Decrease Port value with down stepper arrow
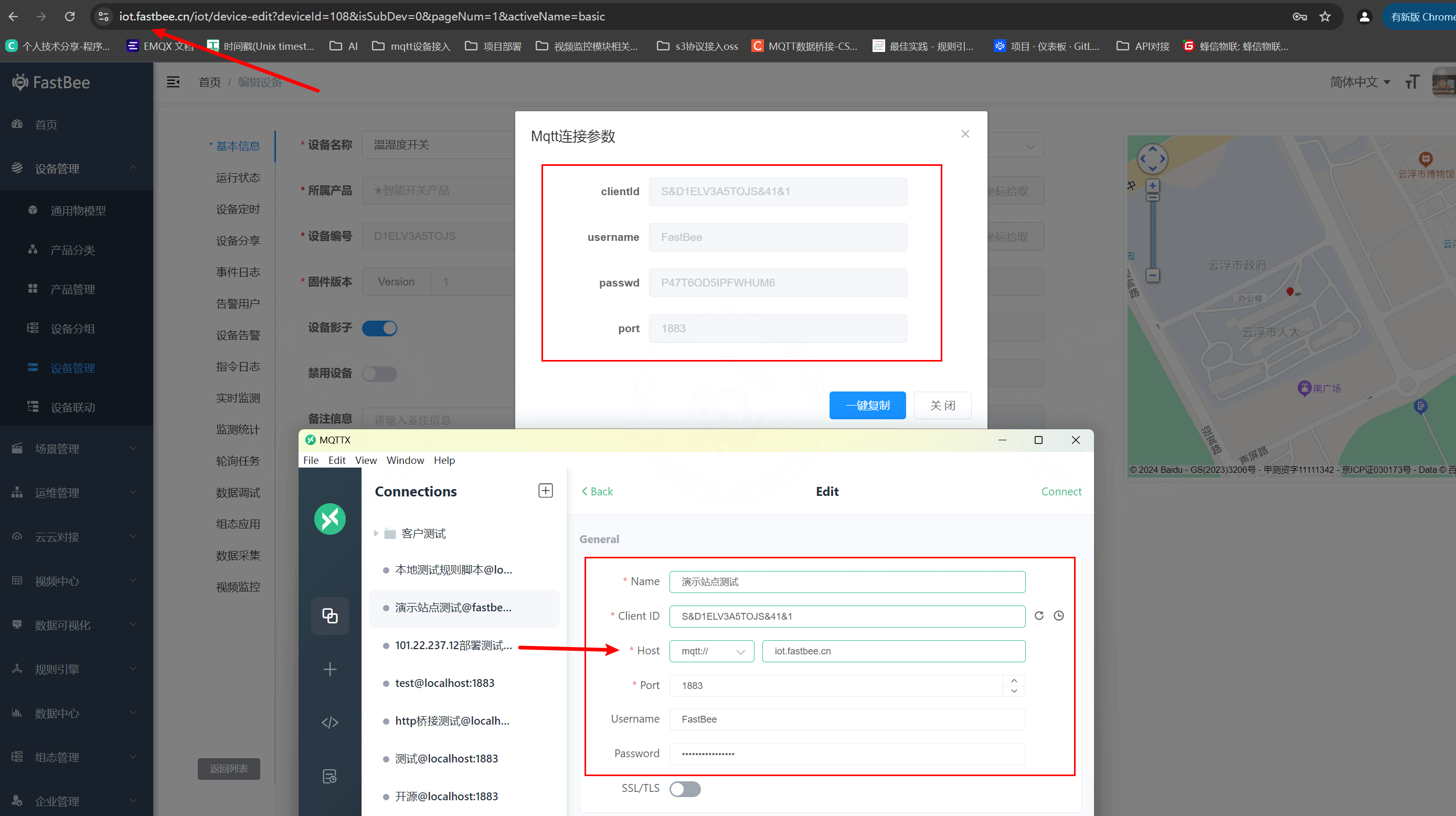Screen dimensions: 1456x816 [x=1014, y=691]
